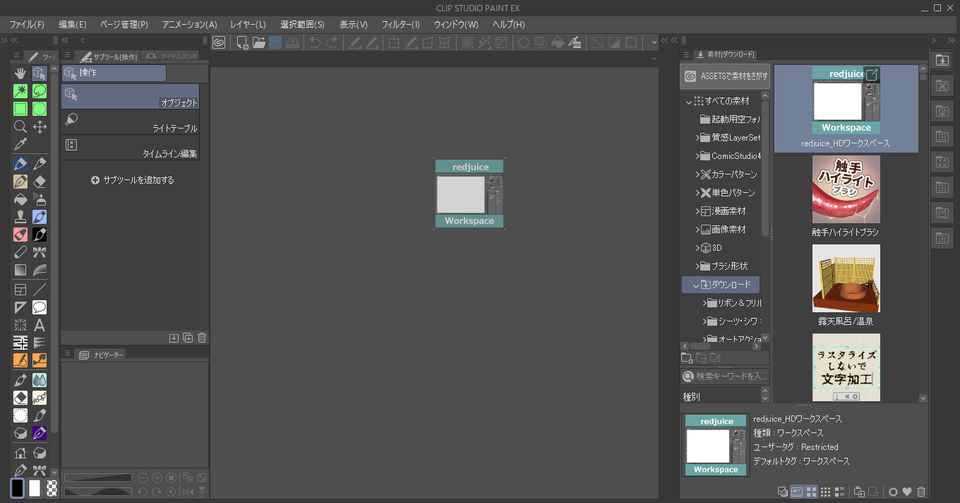Create new material folder icon
The width and height of the screenshot is (960, 503).
(x=687, y=357)
